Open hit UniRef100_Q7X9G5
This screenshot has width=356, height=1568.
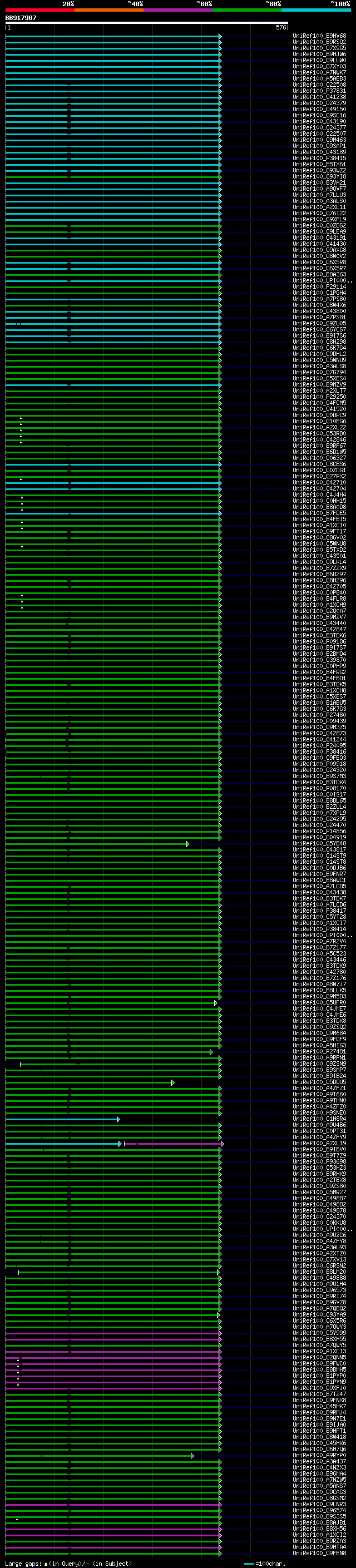[x=319, y=48]
